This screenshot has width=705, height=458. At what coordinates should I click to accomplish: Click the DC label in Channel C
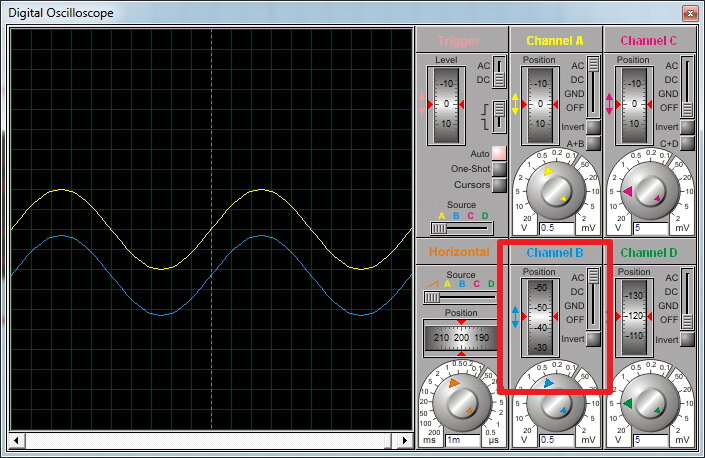tap(671, 80)
